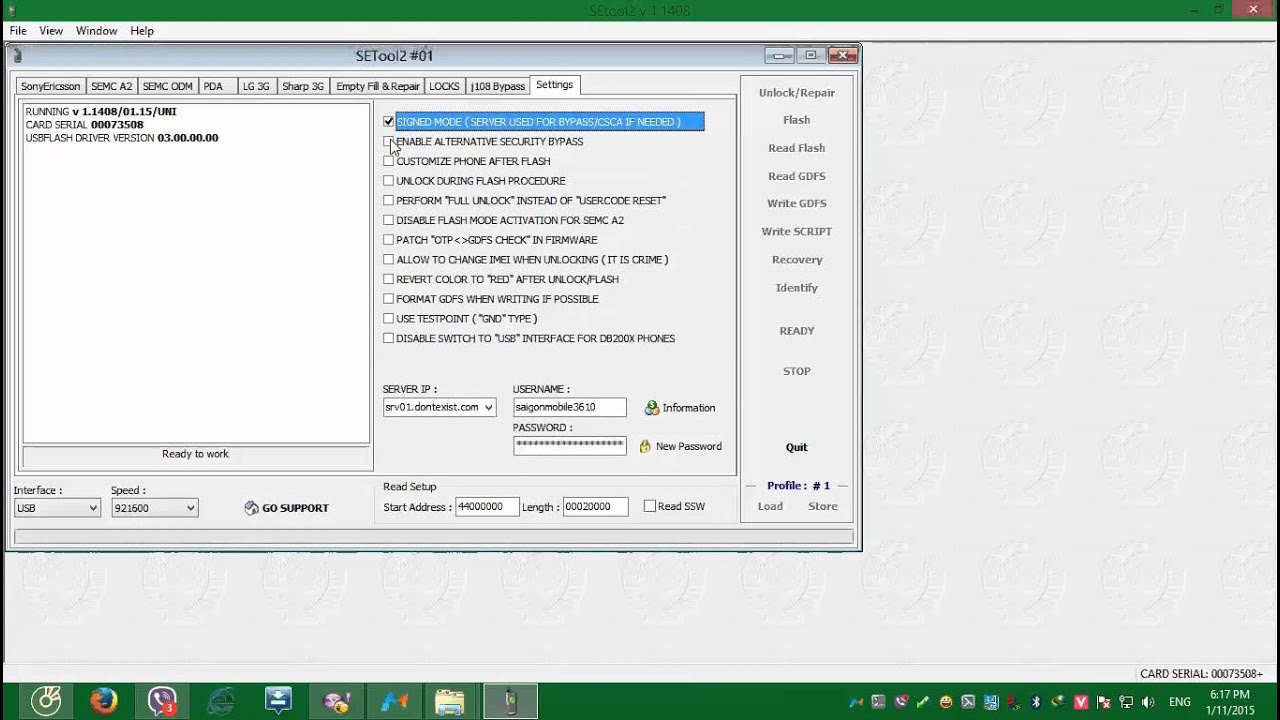Open Internet Explorer from the taskbar
1280x720 pixels.
click(x=220, y=701)
